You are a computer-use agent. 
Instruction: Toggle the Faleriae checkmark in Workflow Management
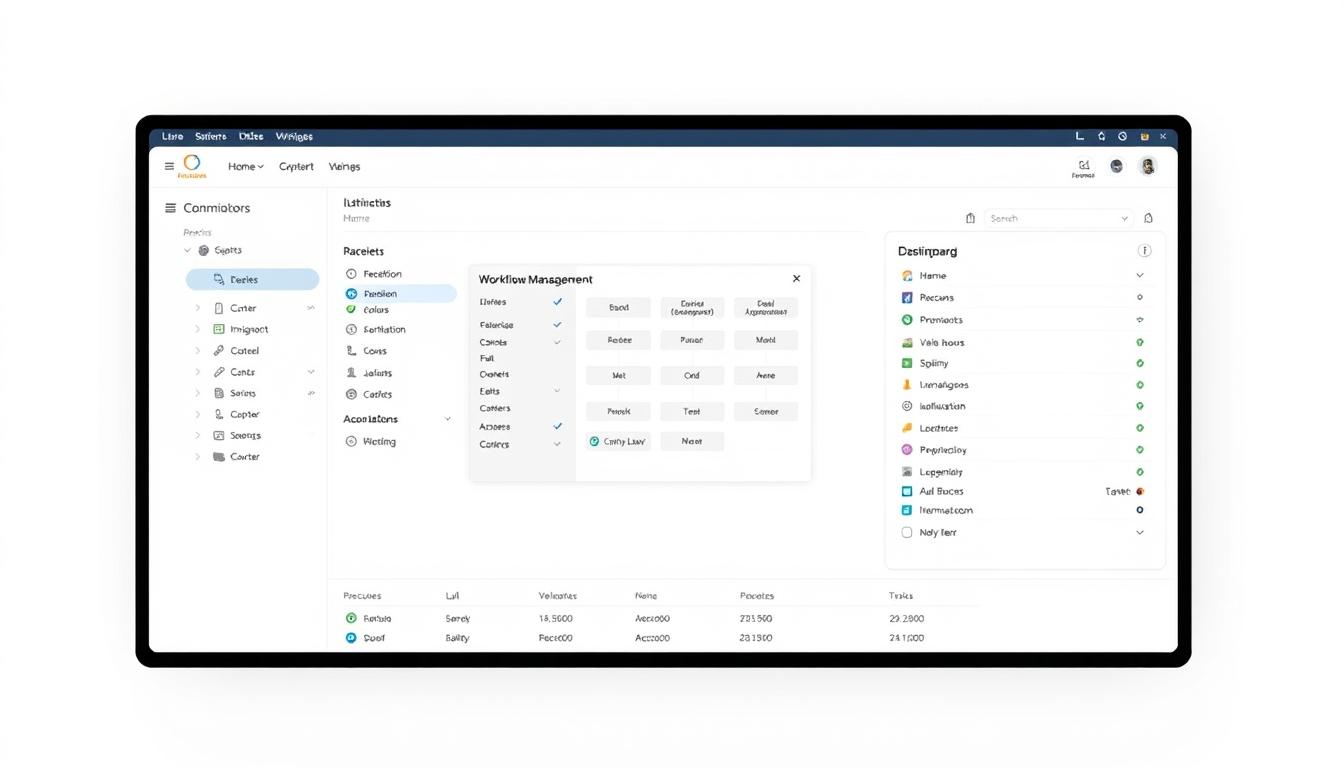(557, 325)
